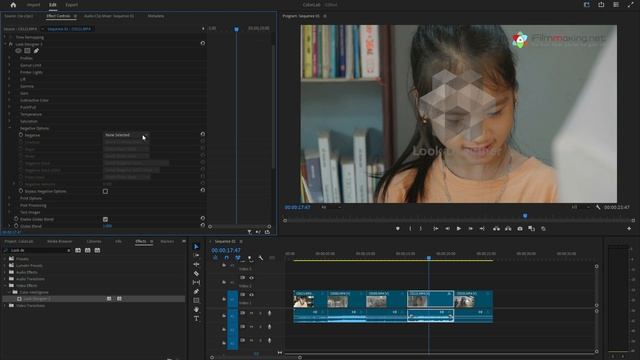This screenshot has width=640, height=360.
Task: Select the Rectangle tool
Action: (196, 300)
